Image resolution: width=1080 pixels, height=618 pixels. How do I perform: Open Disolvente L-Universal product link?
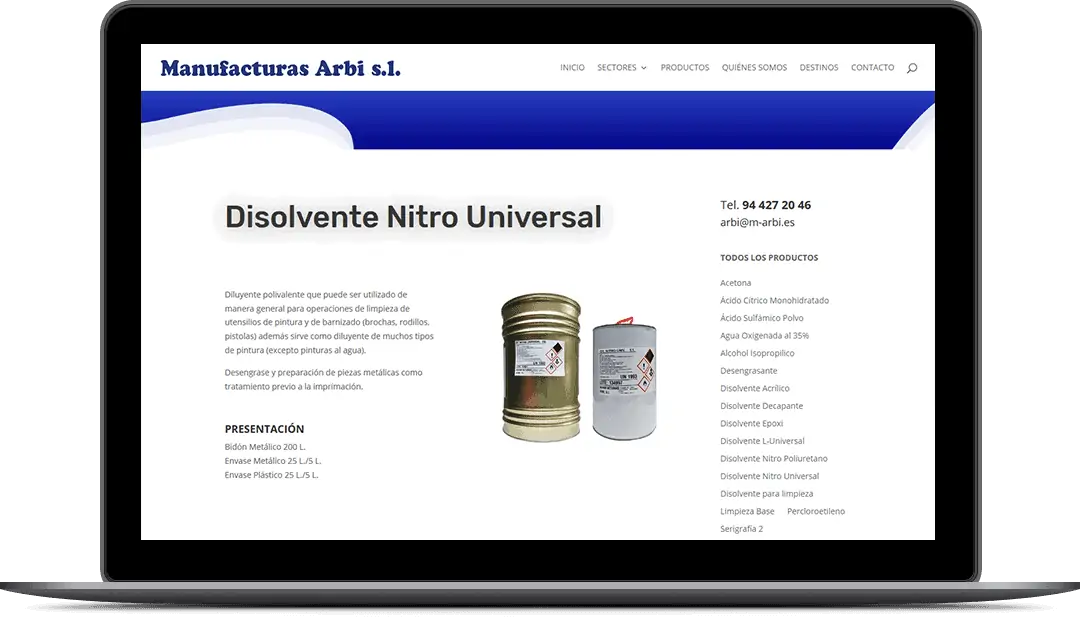tap(762, 441)
